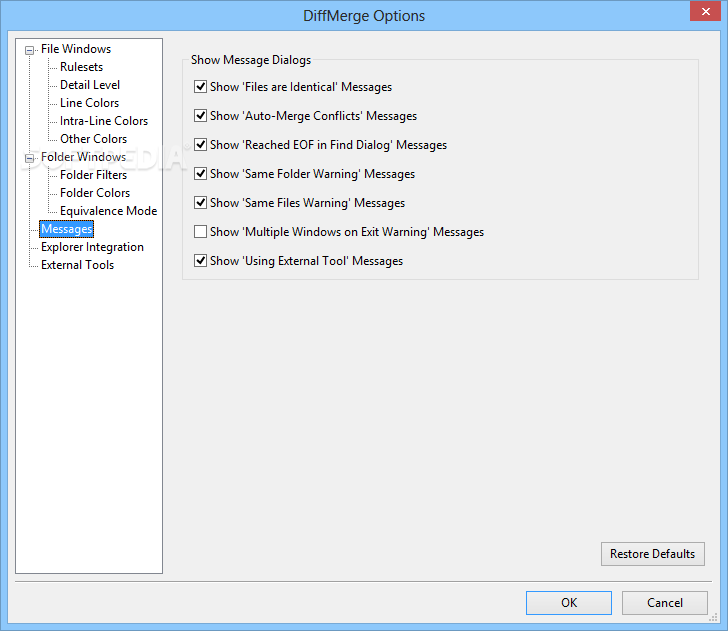Select Equivalence Mode in the tree
This screenshot has height=631, width=728.
(108, 211)
